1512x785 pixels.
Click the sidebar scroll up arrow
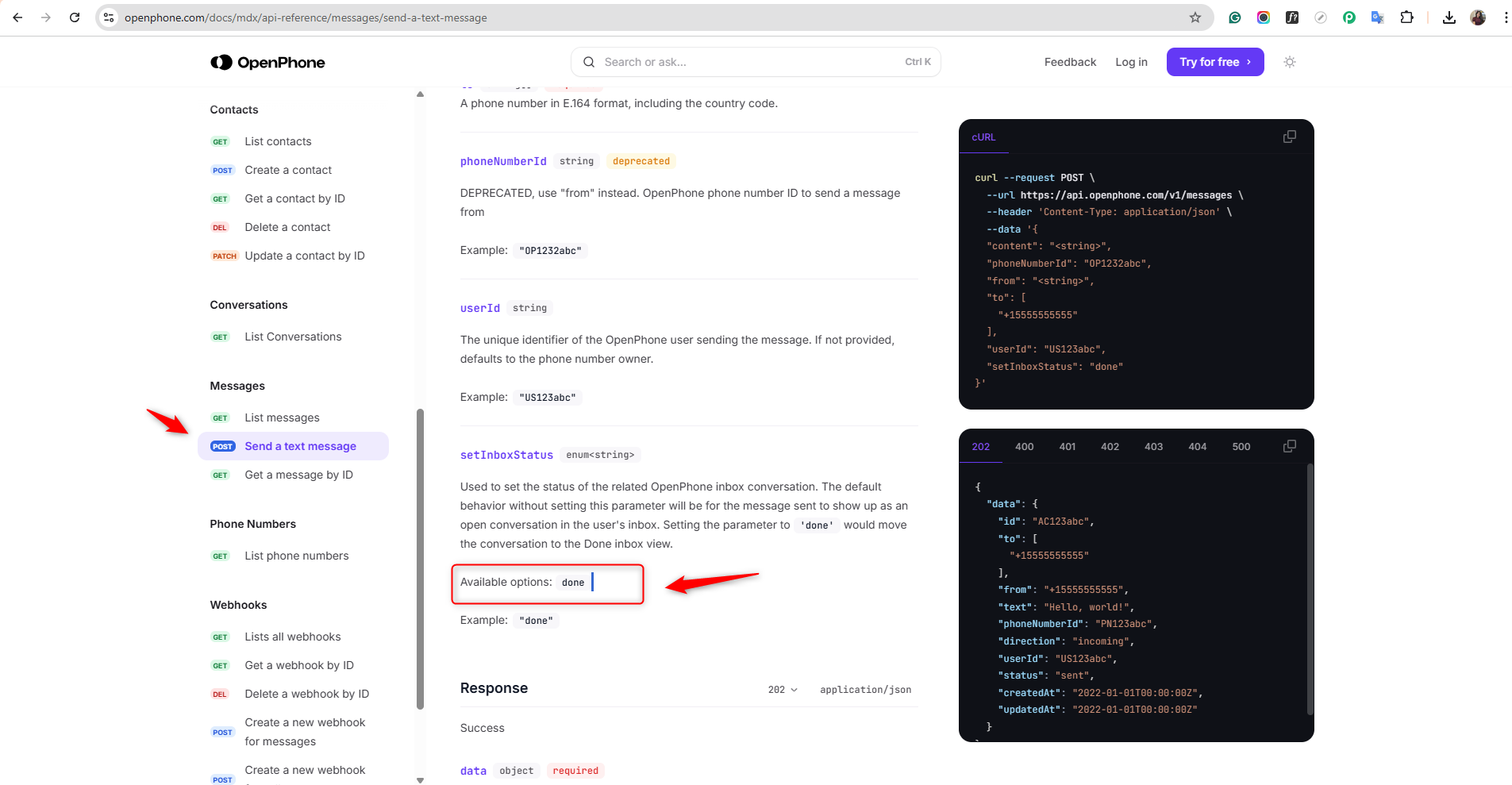(x=420, y=94)
